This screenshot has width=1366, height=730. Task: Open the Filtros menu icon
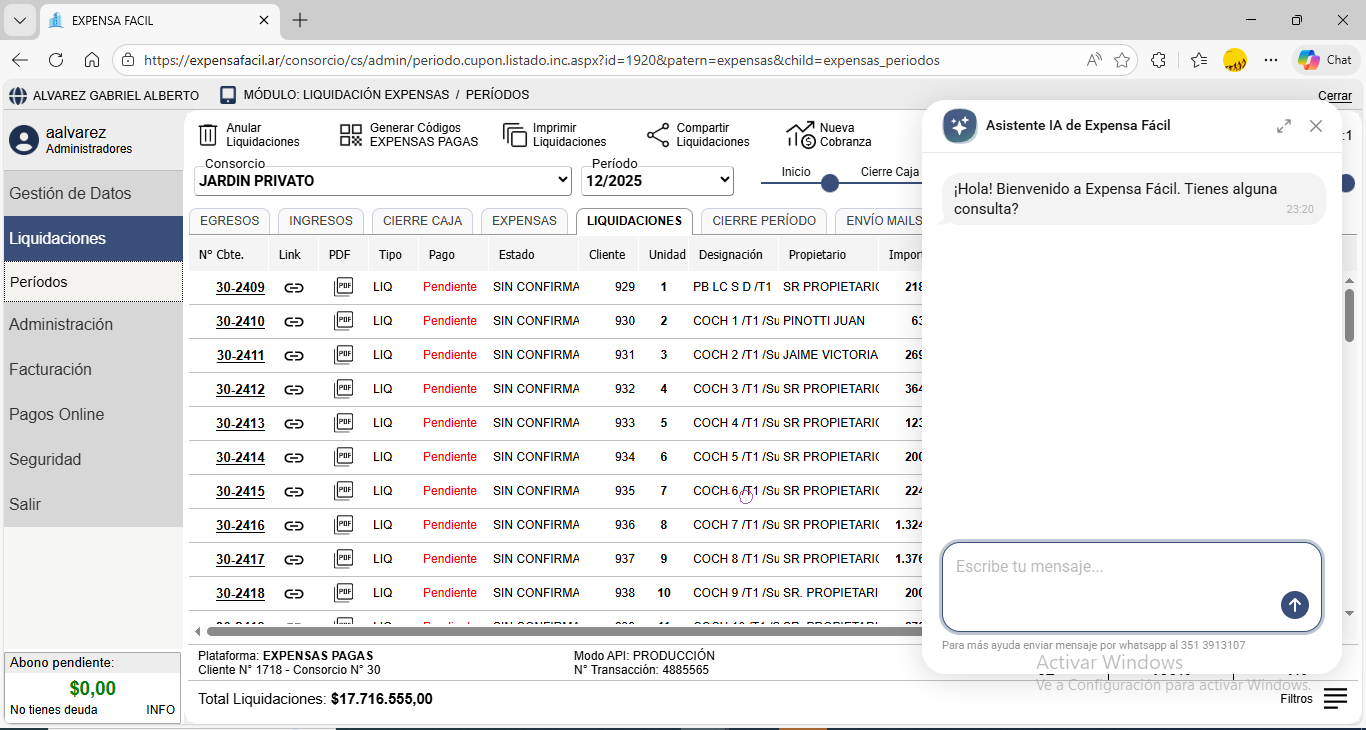[x=1335, y=698]
